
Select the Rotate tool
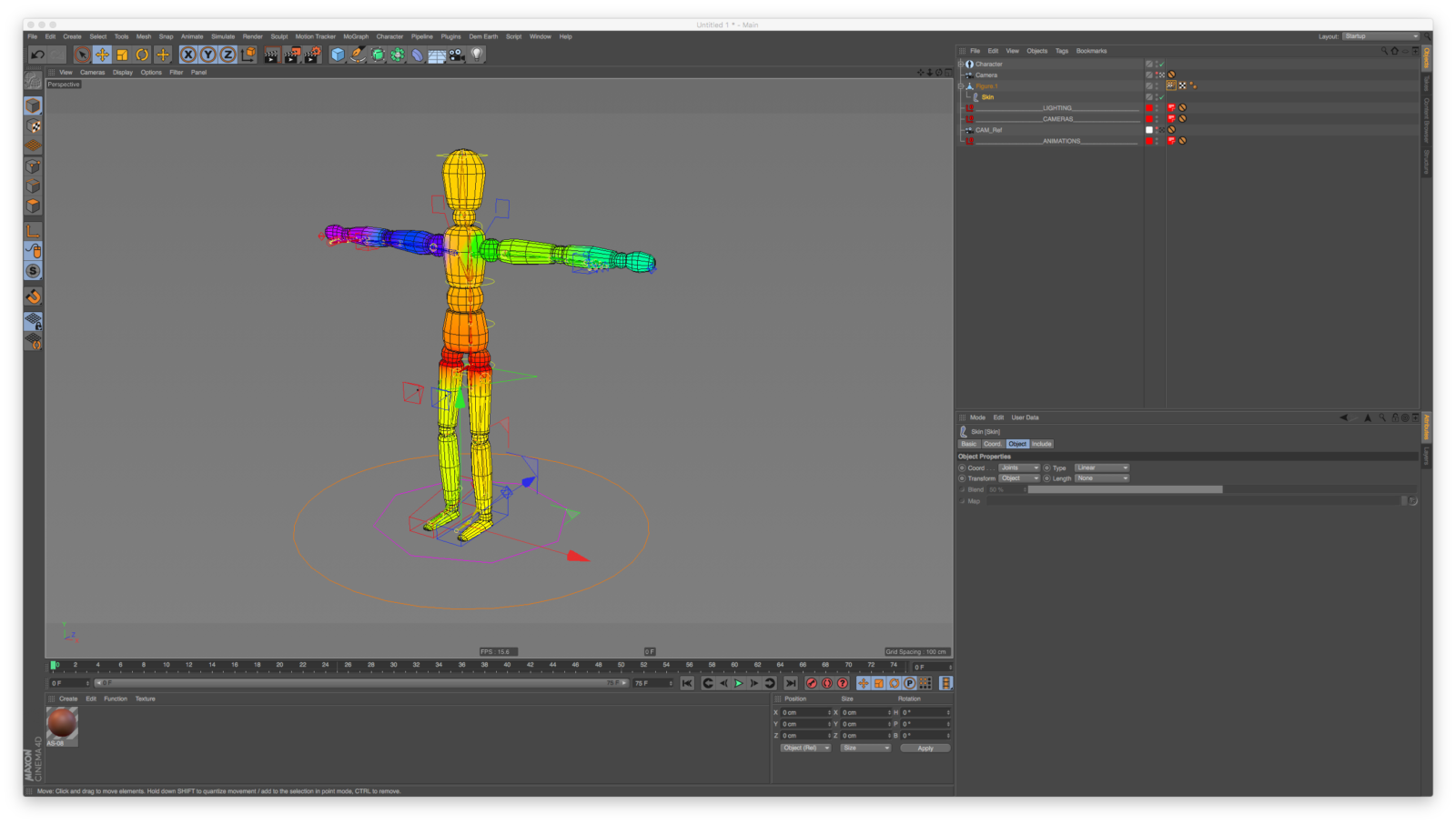pos(143,55)
